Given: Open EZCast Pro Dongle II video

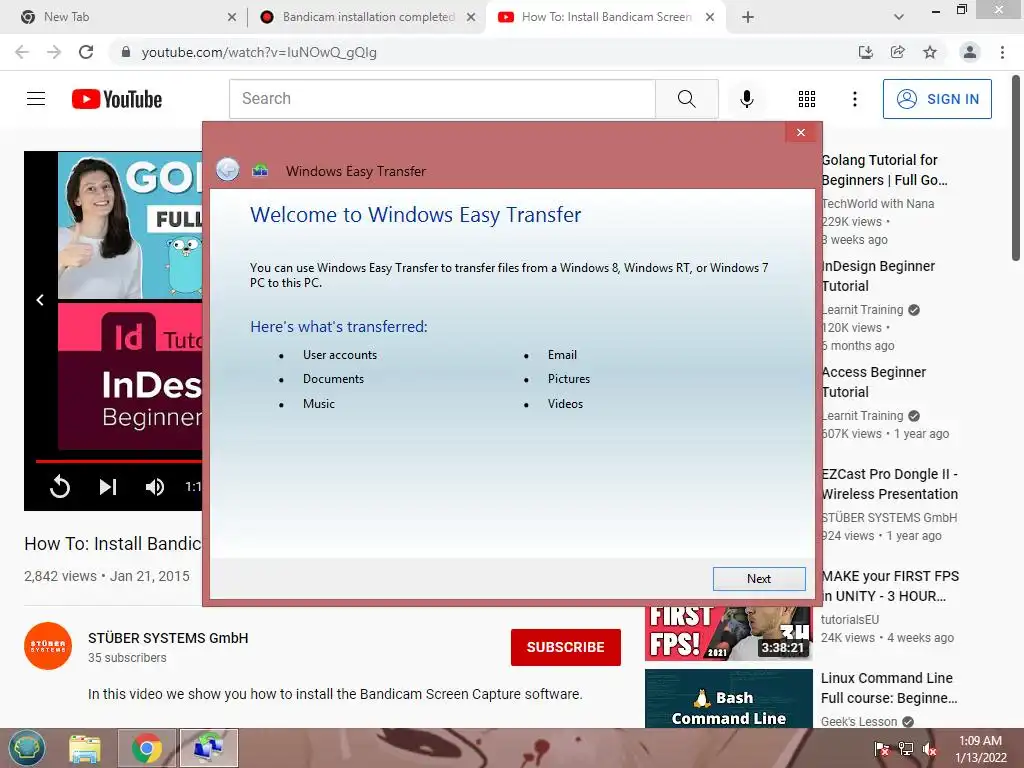Looking at the screenshot, I should (x=889, y=484).
